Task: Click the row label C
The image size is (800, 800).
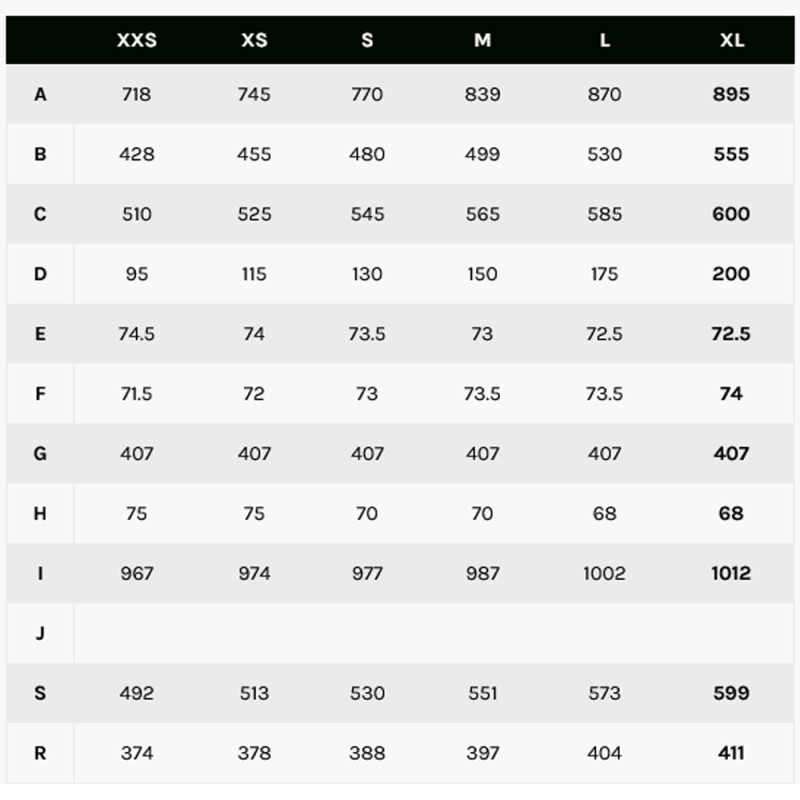Action: [40, 214]
